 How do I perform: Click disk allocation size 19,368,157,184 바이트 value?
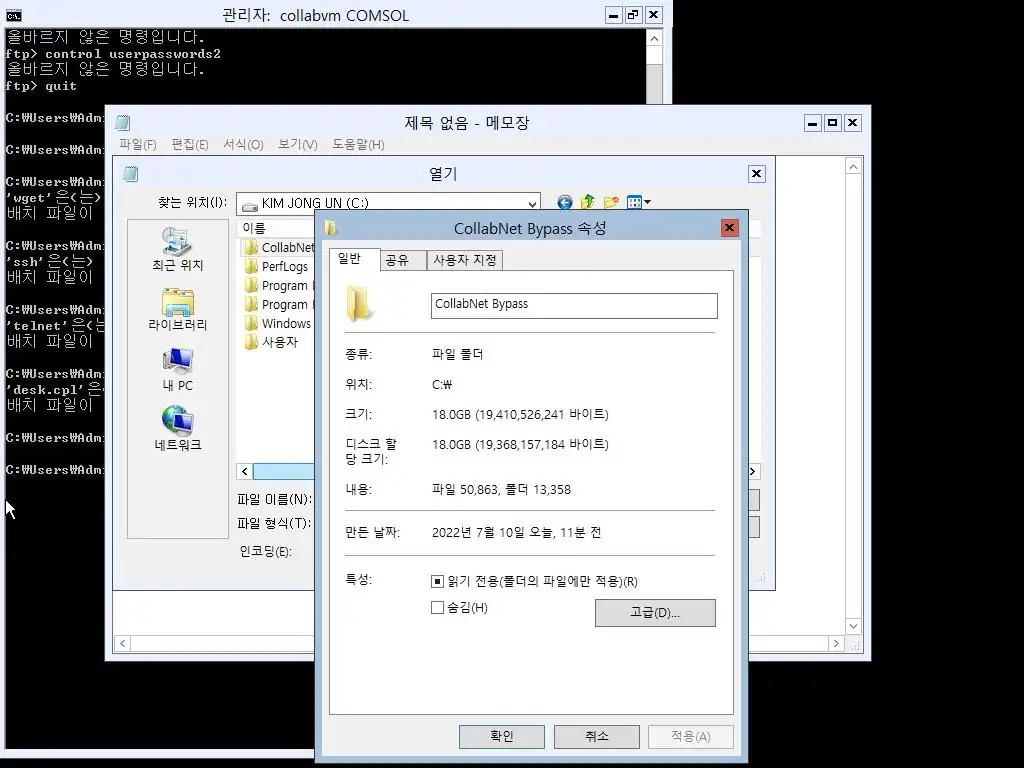pos(520,445)
